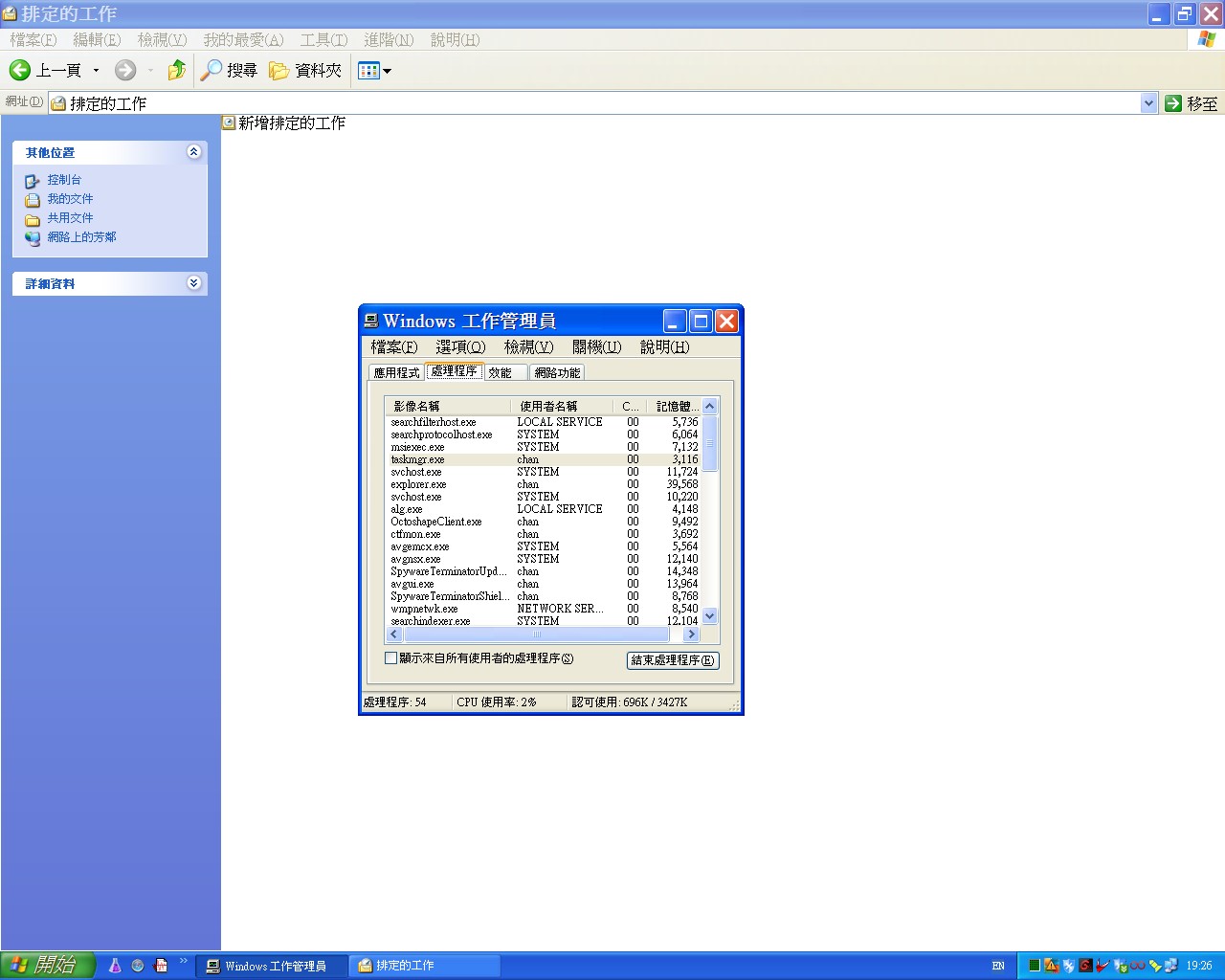Image resolution: width=1225 pixels, height=980 pixels.
Task: Click the 結束處理程序 button
Action: pos(672,660)
